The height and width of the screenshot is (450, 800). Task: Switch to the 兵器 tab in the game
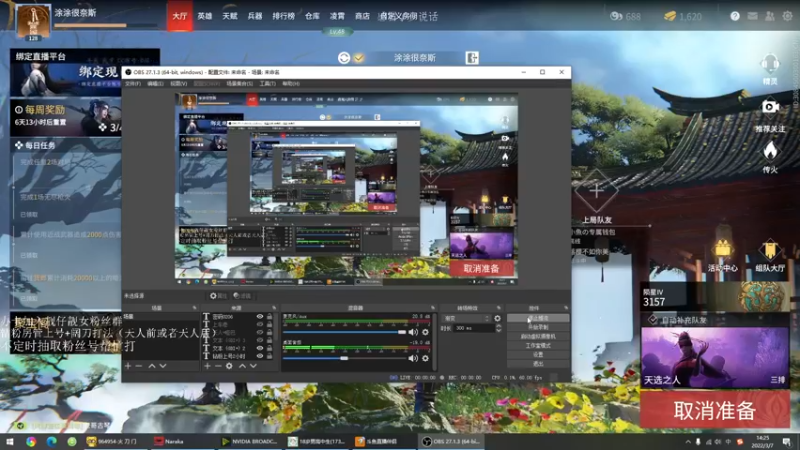point(255,16)
